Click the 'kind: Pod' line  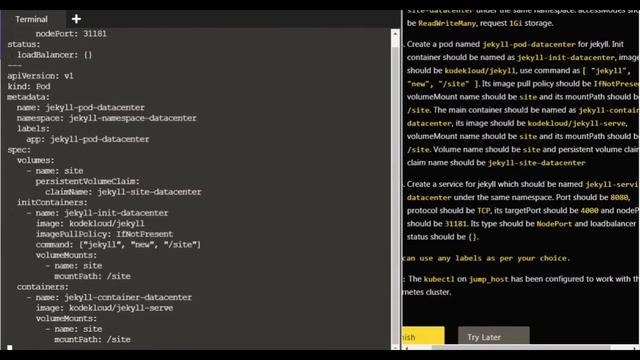(x=29, y=87)
